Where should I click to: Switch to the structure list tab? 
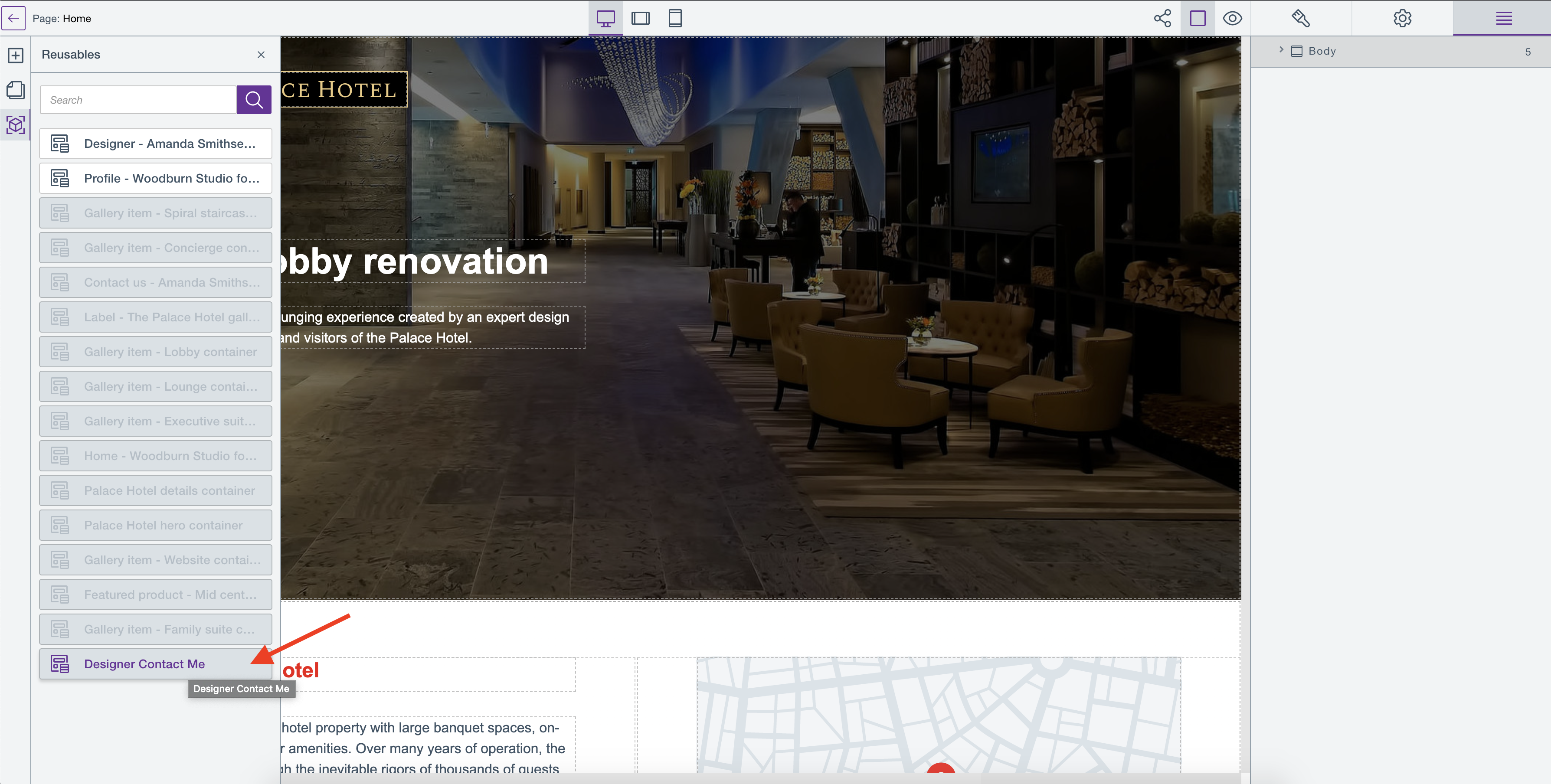1503,18
